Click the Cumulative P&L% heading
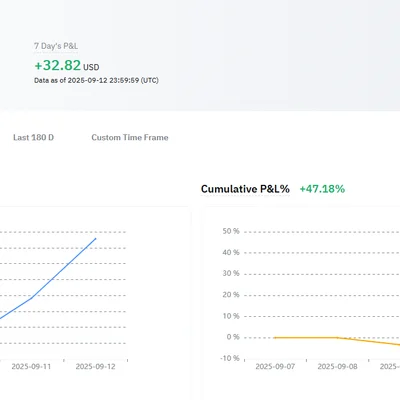 [245, 189]
